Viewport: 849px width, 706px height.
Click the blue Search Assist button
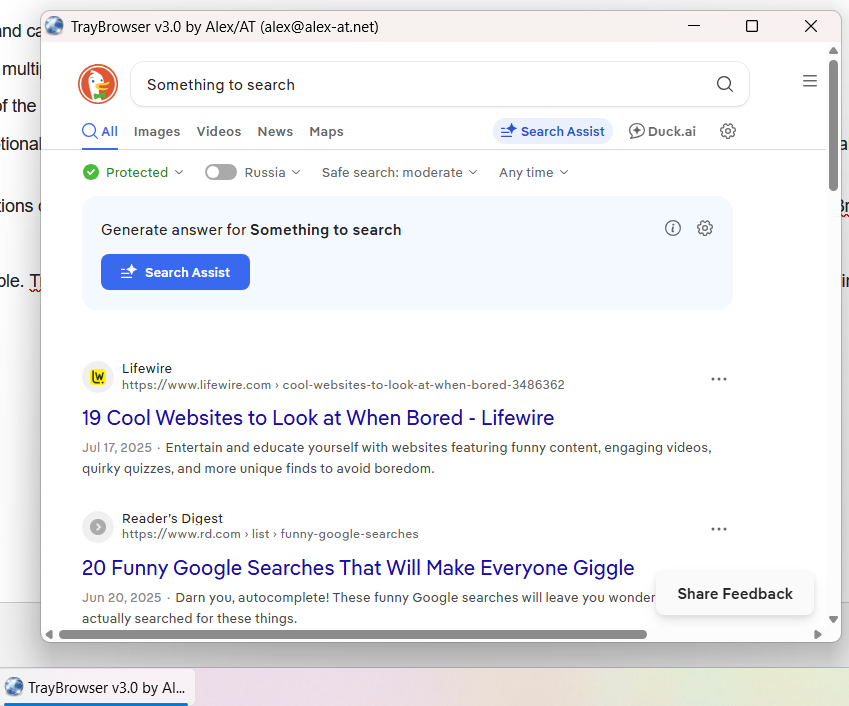pyautogui.click(x=175, y=272)
